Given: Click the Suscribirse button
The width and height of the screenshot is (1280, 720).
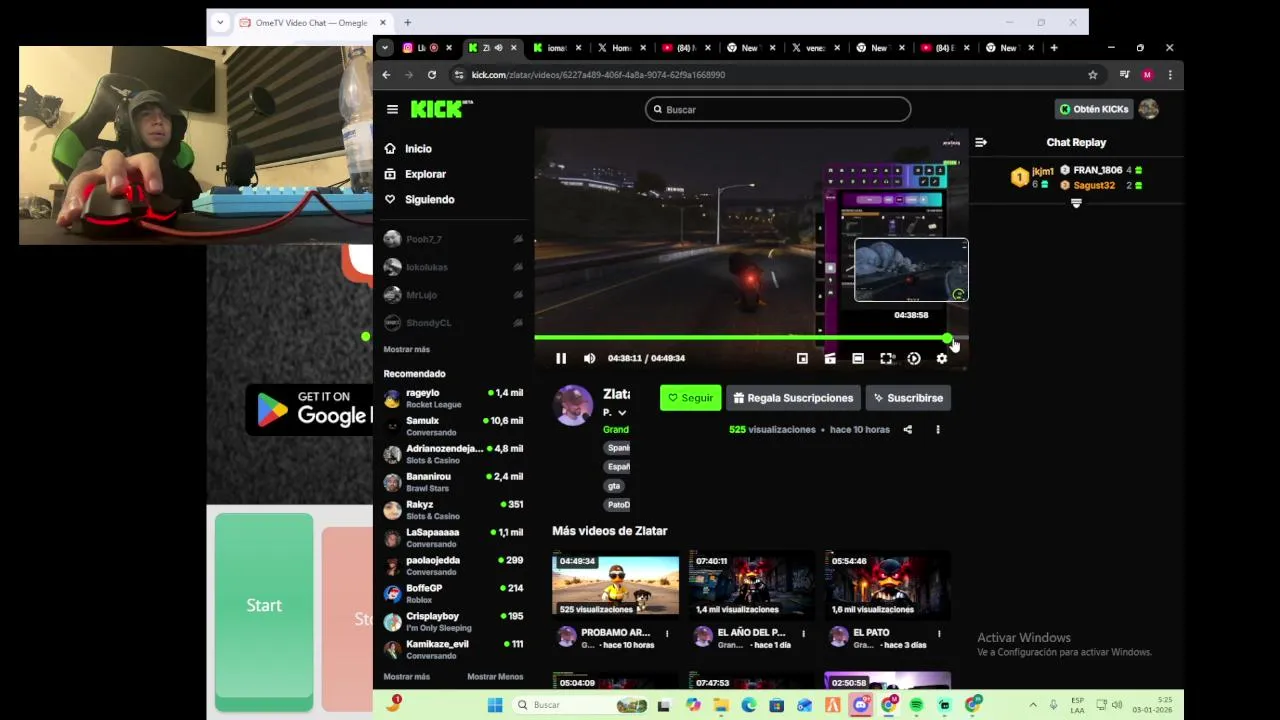Looking at the screenshot, I should tap(908, 398).
